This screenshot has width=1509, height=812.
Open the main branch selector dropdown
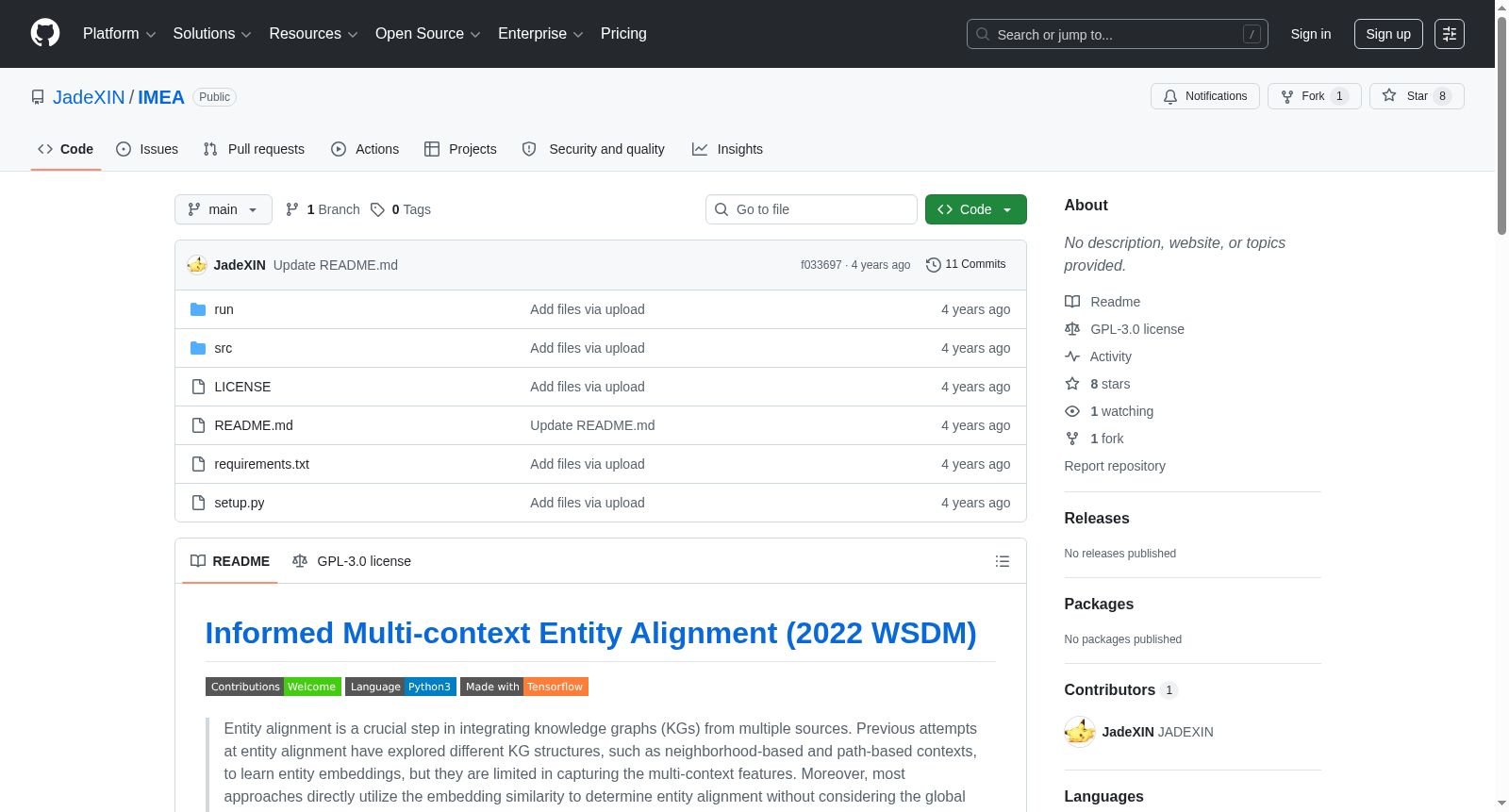tap(224, 209)
